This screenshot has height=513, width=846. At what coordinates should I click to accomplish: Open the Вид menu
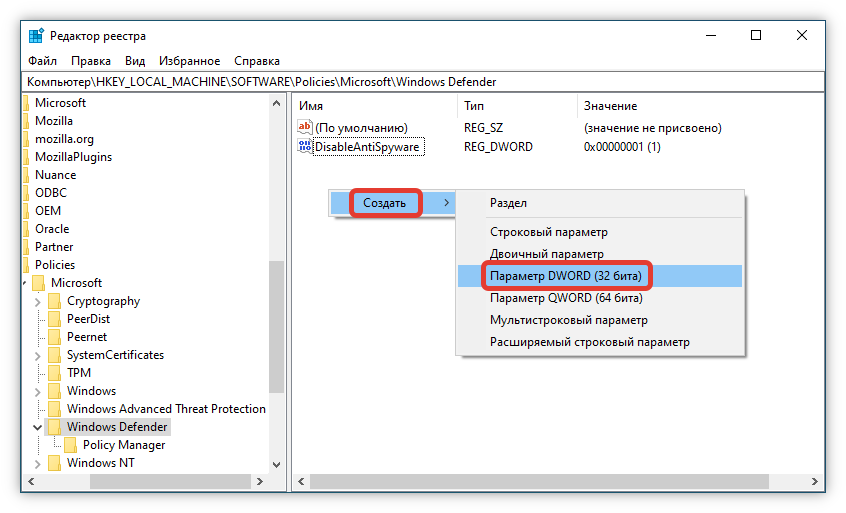[135, 60]
